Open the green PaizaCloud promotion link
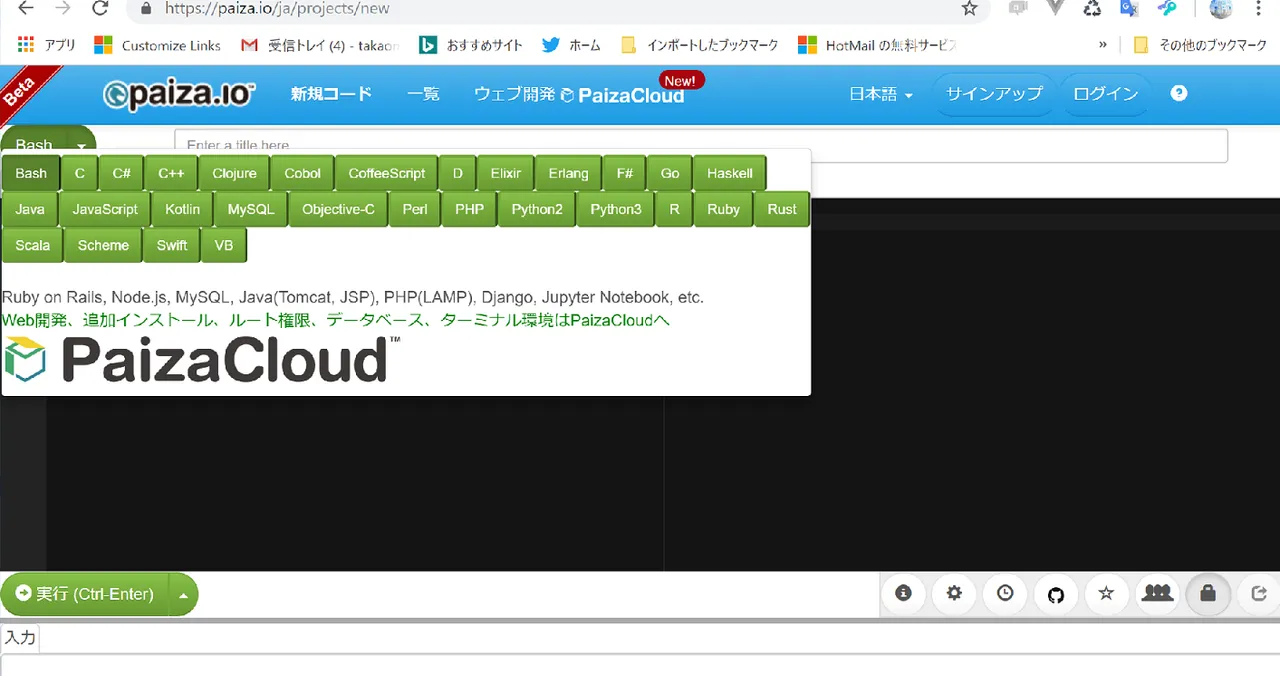The width and height of the screenshot is (1280, 676). [336, 320]
